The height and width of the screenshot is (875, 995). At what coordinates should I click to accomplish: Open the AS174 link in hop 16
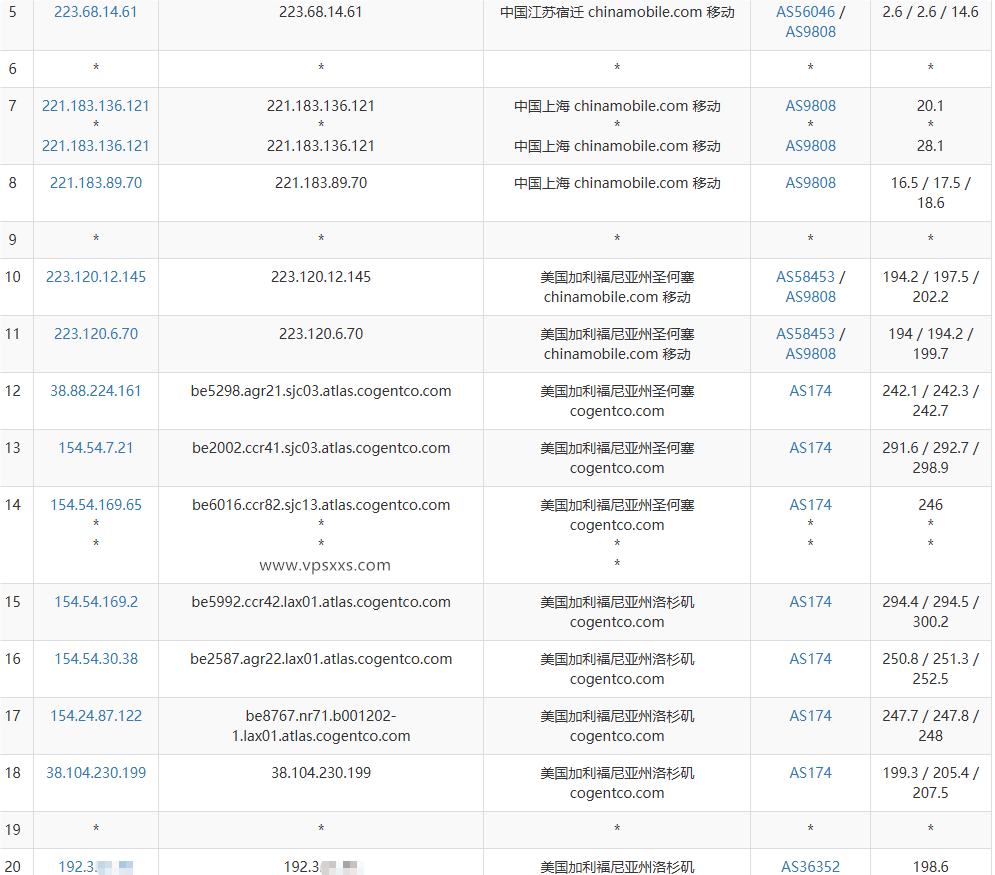(x=810, y=659)
